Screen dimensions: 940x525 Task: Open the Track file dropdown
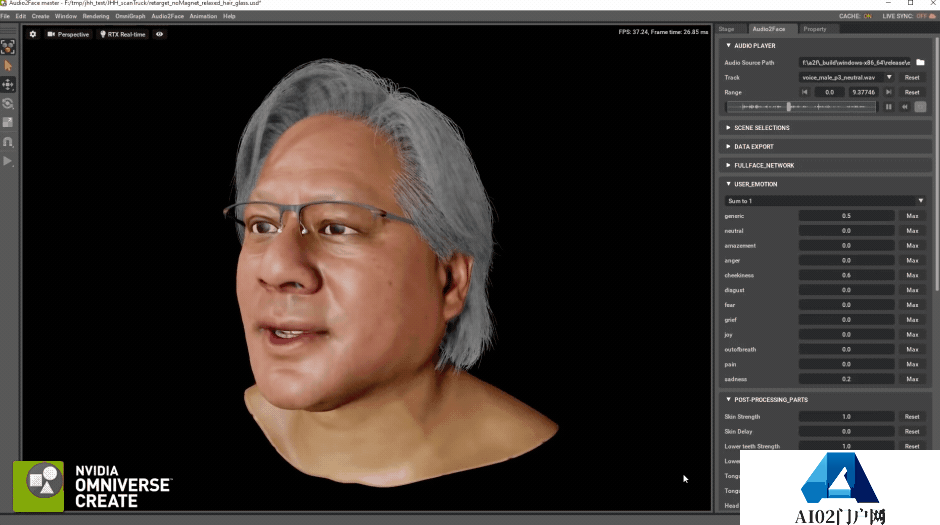point(889,77)
